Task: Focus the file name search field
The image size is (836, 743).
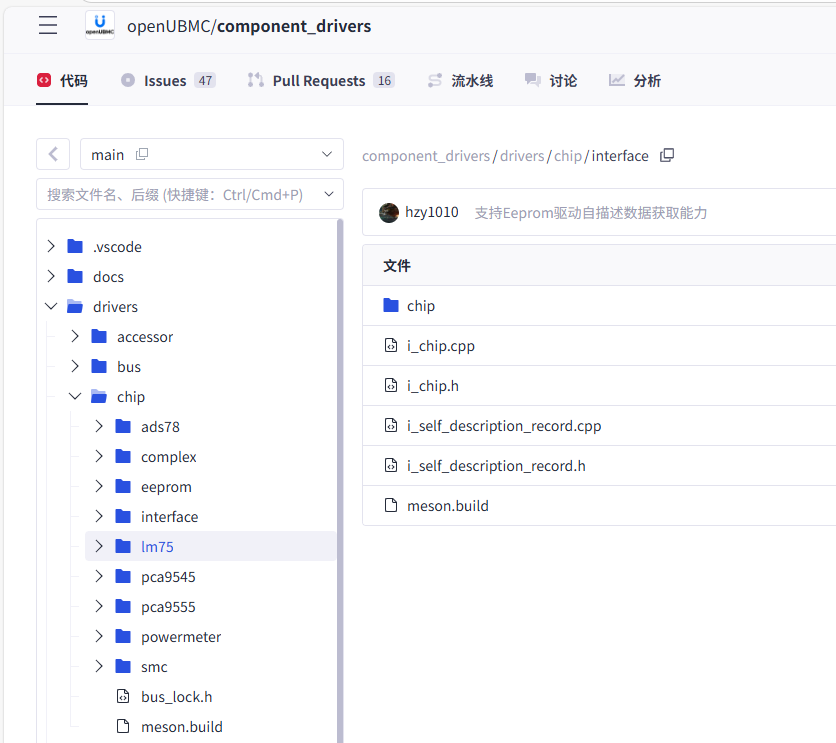Action: point(189,194)
